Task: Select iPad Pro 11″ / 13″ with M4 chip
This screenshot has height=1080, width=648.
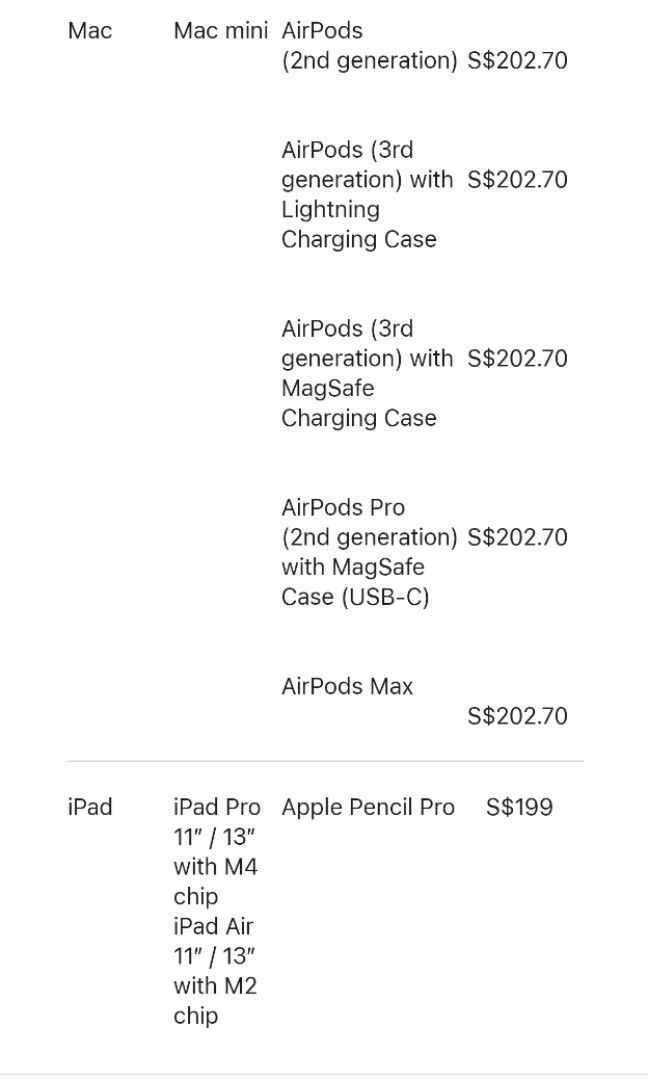Action: pos(217,851)
